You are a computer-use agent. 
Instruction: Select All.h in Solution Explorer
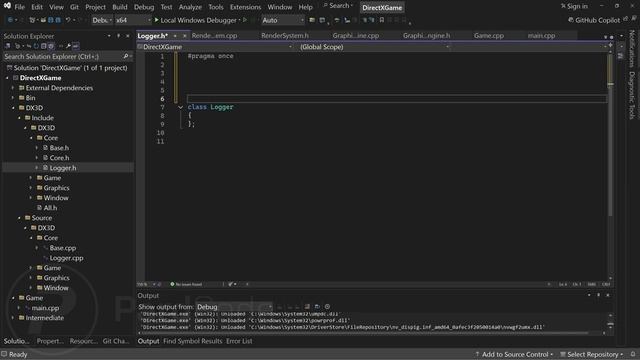[x=50, y=208]
